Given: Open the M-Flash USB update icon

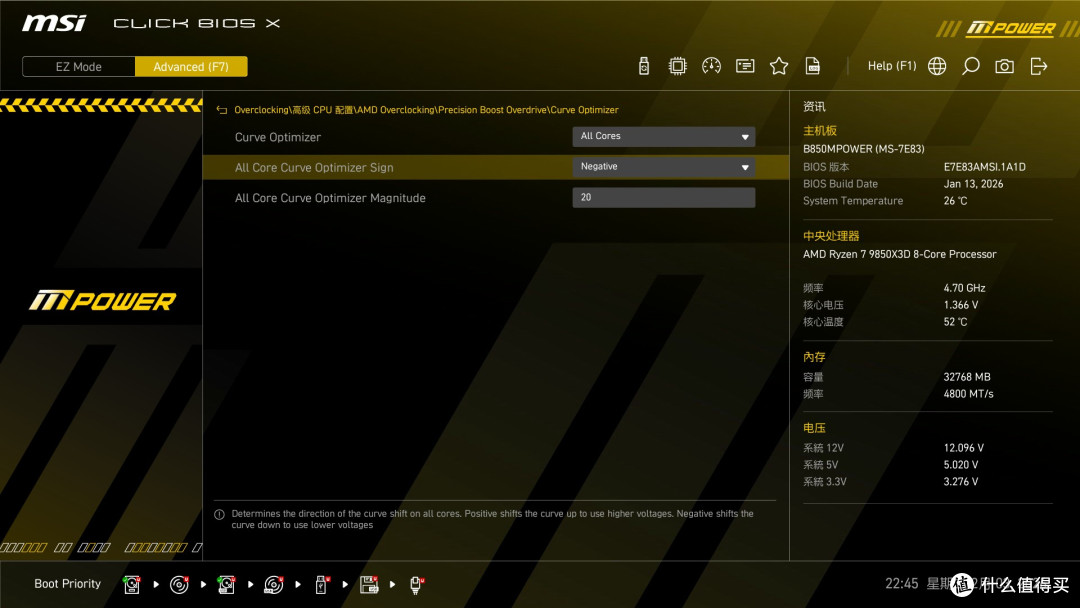Looking at the screenshot, I should pos(643,66).
